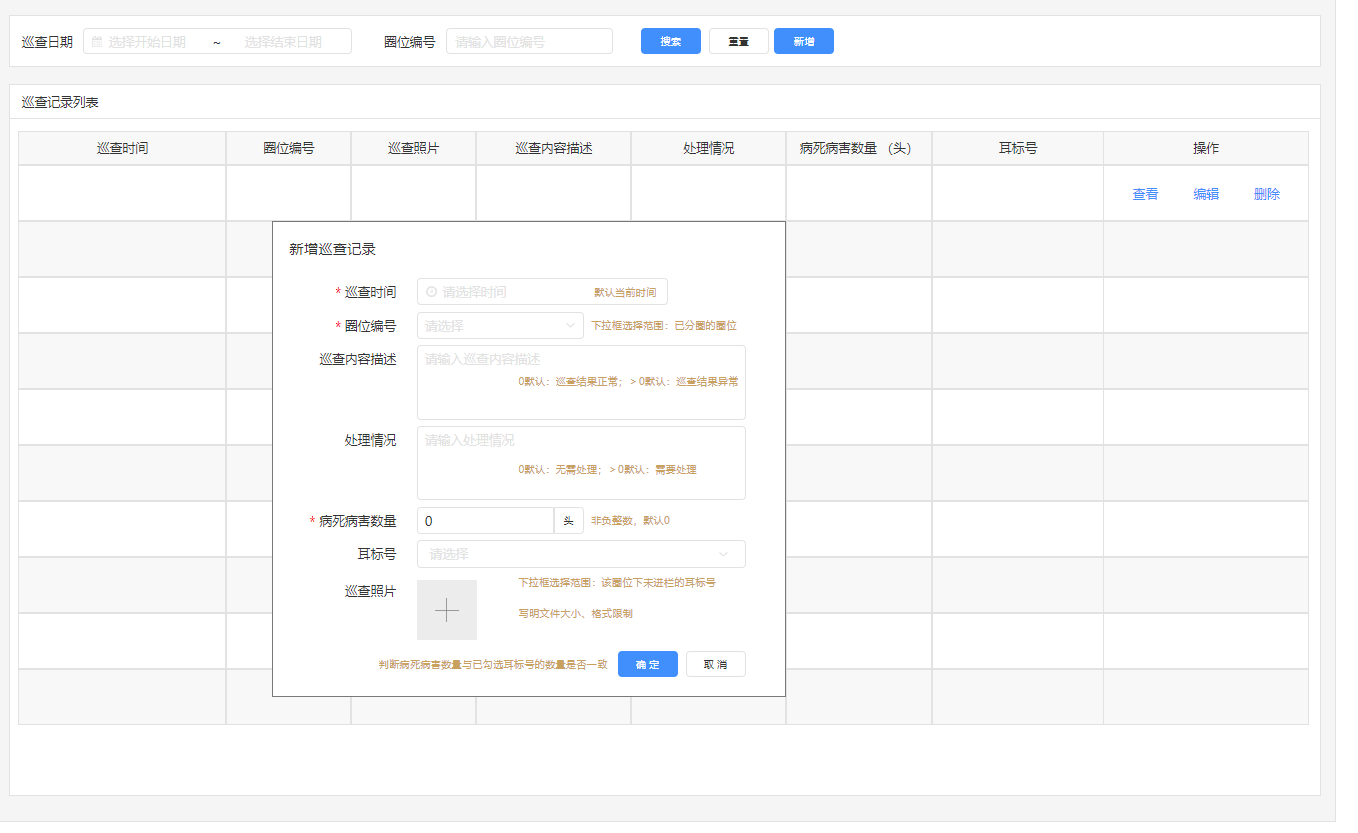This screenshot has height=833, width=1358.
Task: Click the 病死病害数量（头）column header
Action: pos(859,148)
